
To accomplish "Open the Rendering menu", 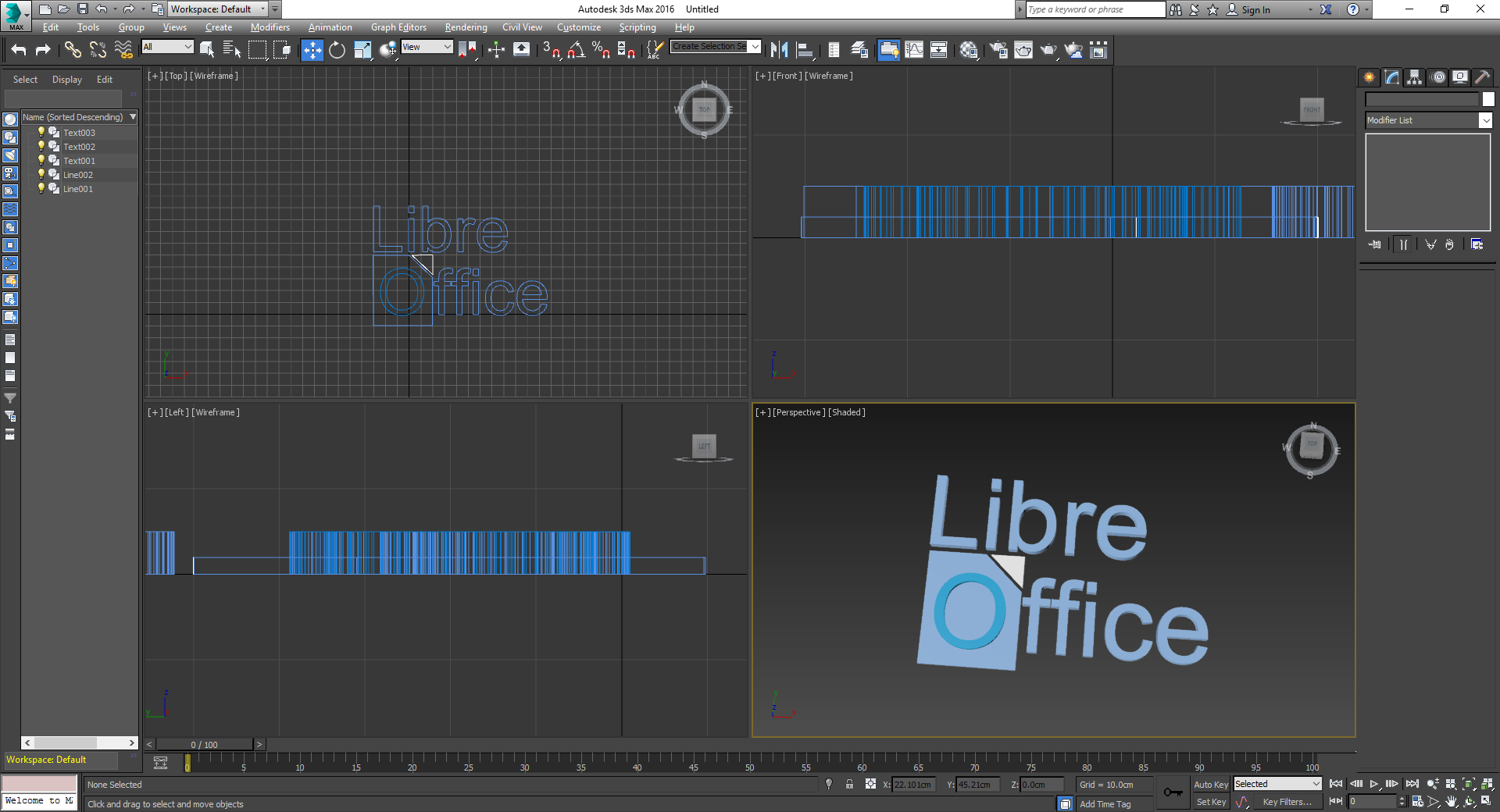I will (x=466, y=27).
